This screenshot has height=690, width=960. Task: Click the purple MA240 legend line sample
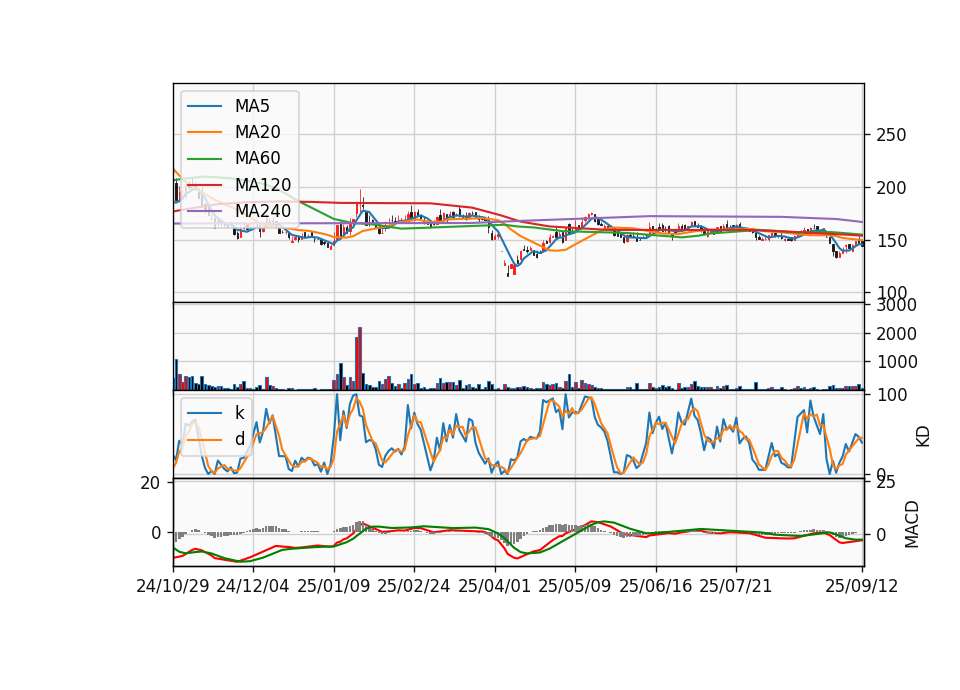(204, 211)
